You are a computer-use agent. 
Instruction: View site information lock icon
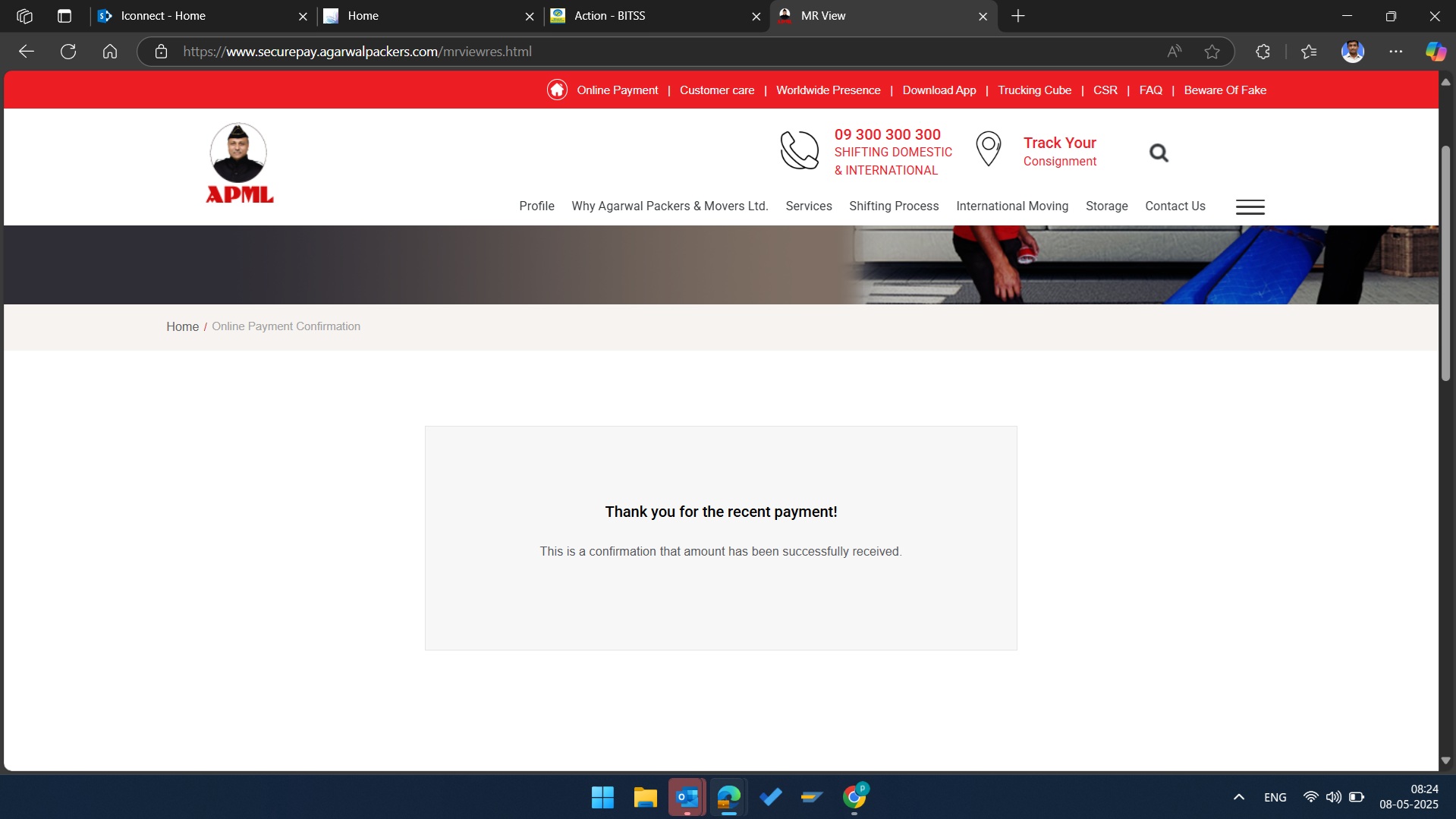[x=161, y=52]
